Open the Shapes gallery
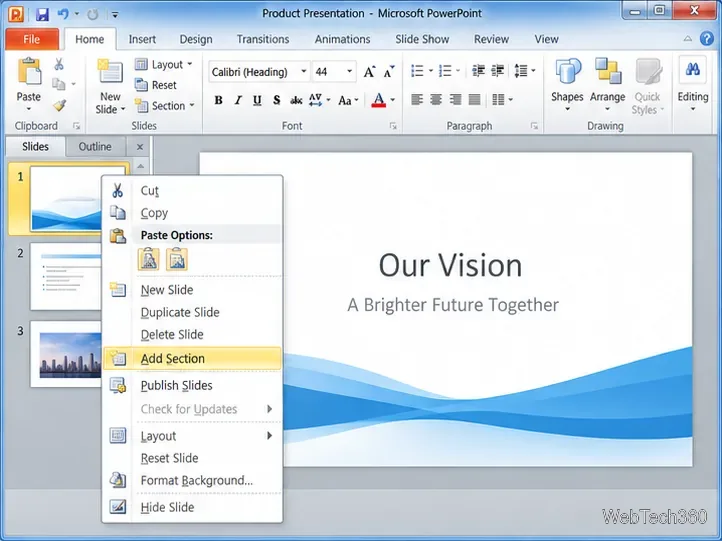The width and height of the screenshot is (722, 541). (567, 84)
